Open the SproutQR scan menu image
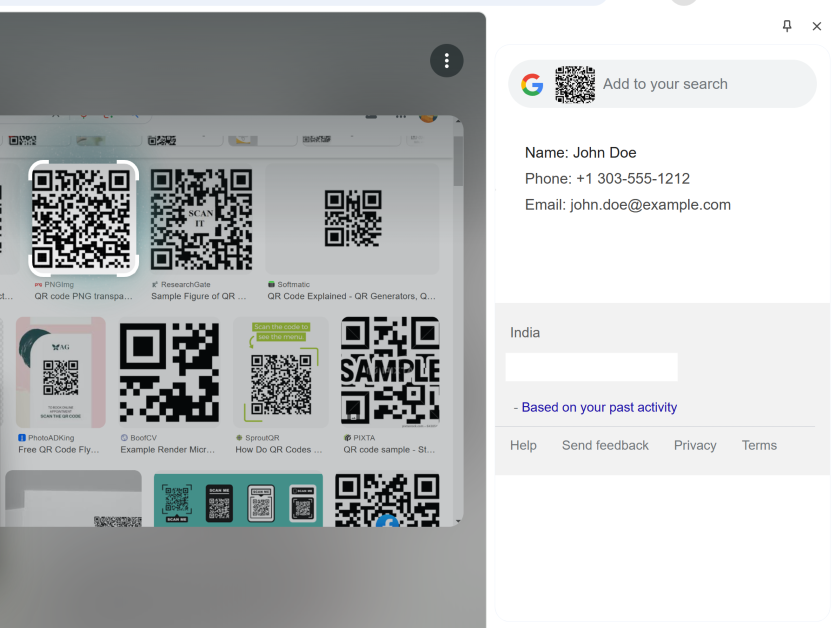This screenshot has height=628, width=836. 280,372
